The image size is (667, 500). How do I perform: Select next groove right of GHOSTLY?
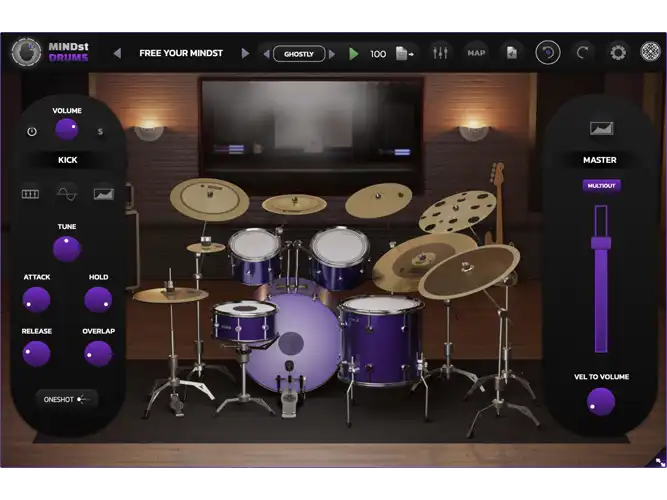pos(332,54)
